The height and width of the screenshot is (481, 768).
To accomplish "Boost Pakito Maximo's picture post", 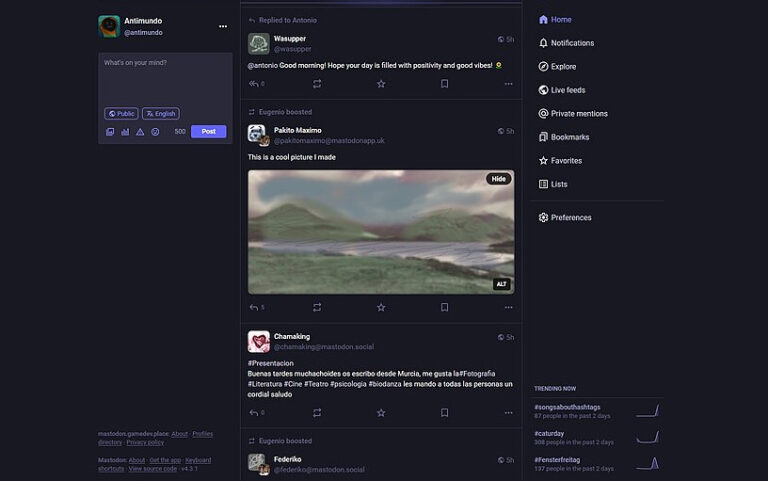I will 317,307.
